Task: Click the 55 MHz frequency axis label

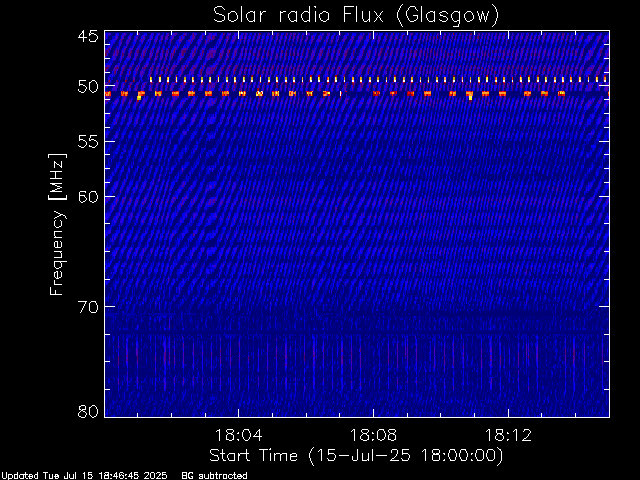Action: (x=87, y=142)
